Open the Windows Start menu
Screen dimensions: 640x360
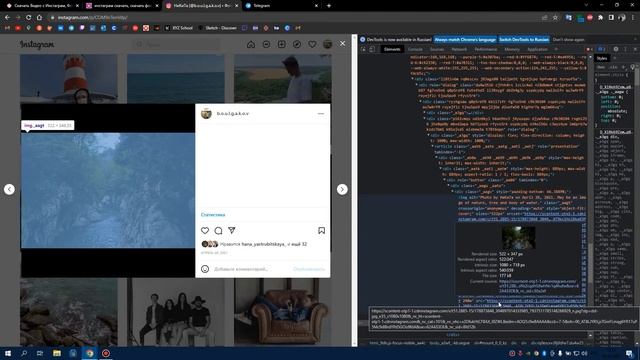(8, 353)
